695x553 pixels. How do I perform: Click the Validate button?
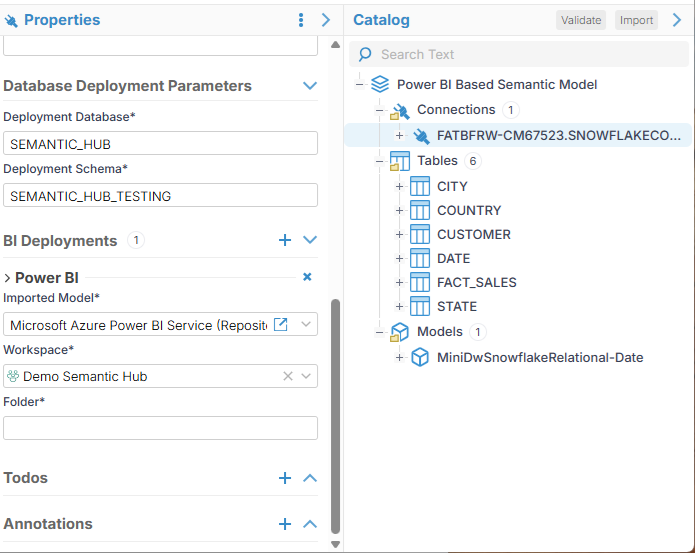581,20
